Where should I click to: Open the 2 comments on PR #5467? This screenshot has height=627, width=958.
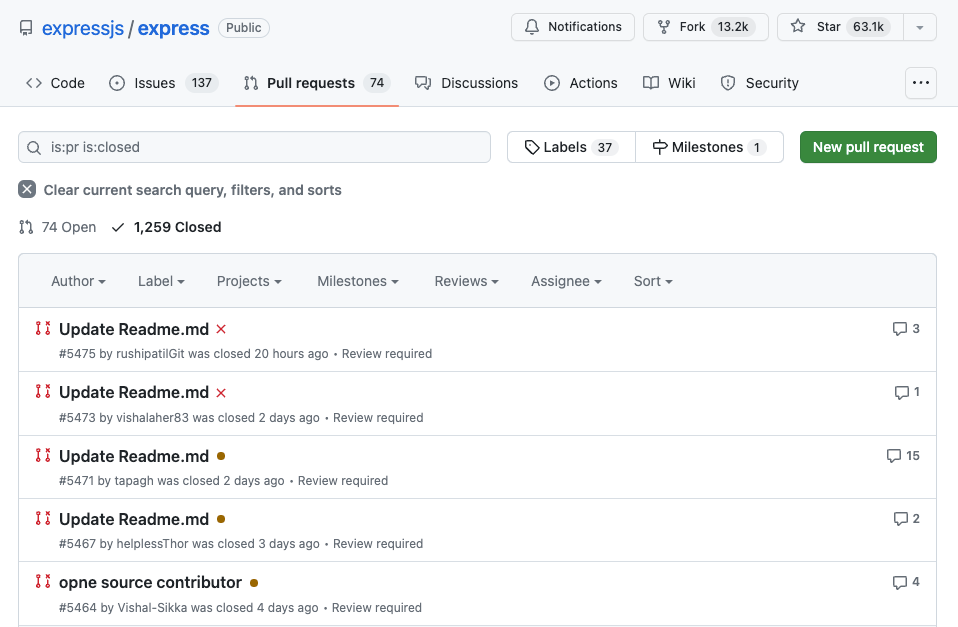907,519
